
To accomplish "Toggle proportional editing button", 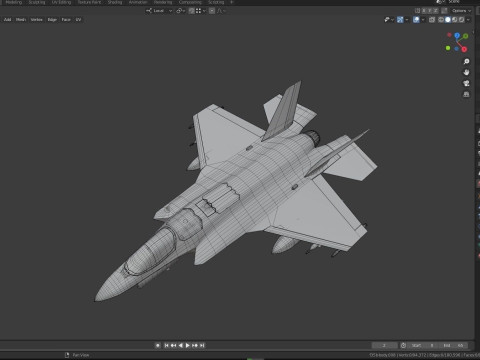I will click(x=212, y=11).
